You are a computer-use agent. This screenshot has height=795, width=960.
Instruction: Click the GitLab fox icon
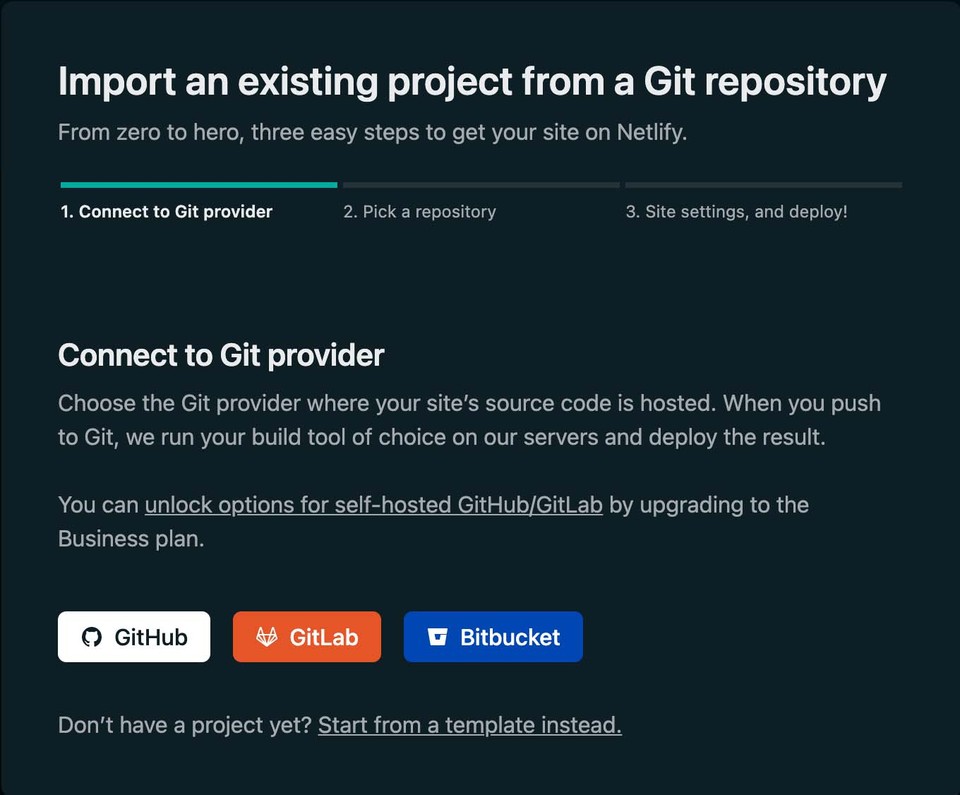click(268, 636)
